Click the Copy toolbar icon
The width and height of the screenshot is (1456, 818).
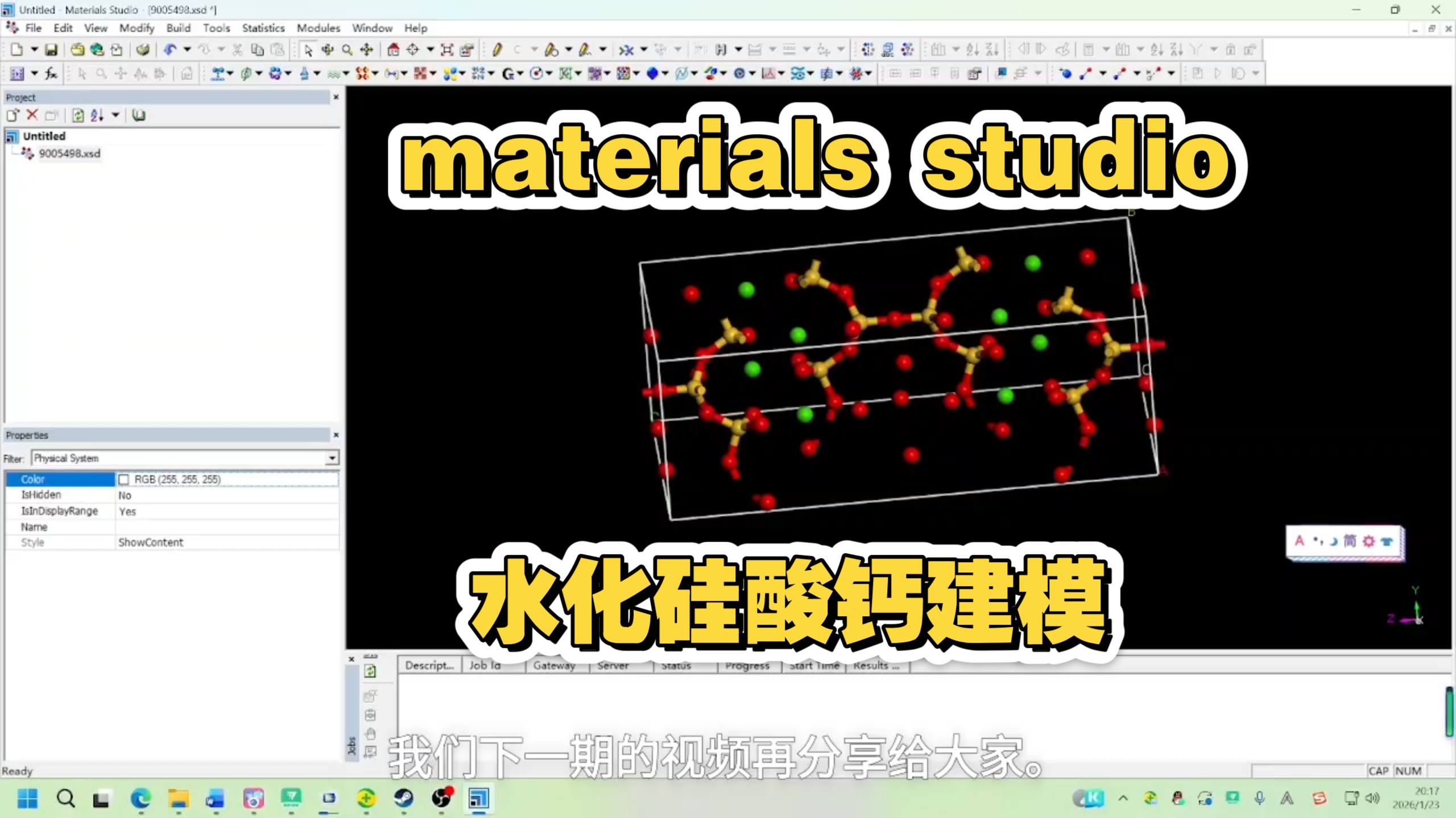257,50
